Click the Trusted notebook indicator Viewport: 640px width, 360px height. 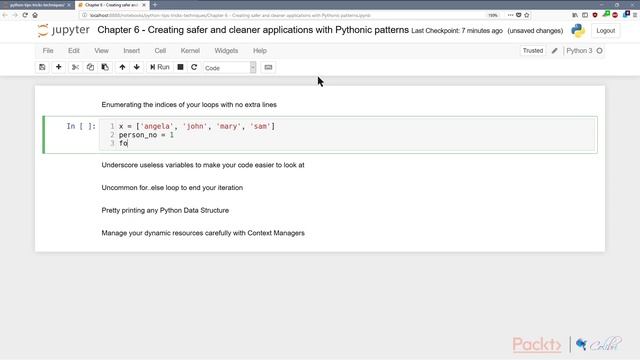coord(533,51)
